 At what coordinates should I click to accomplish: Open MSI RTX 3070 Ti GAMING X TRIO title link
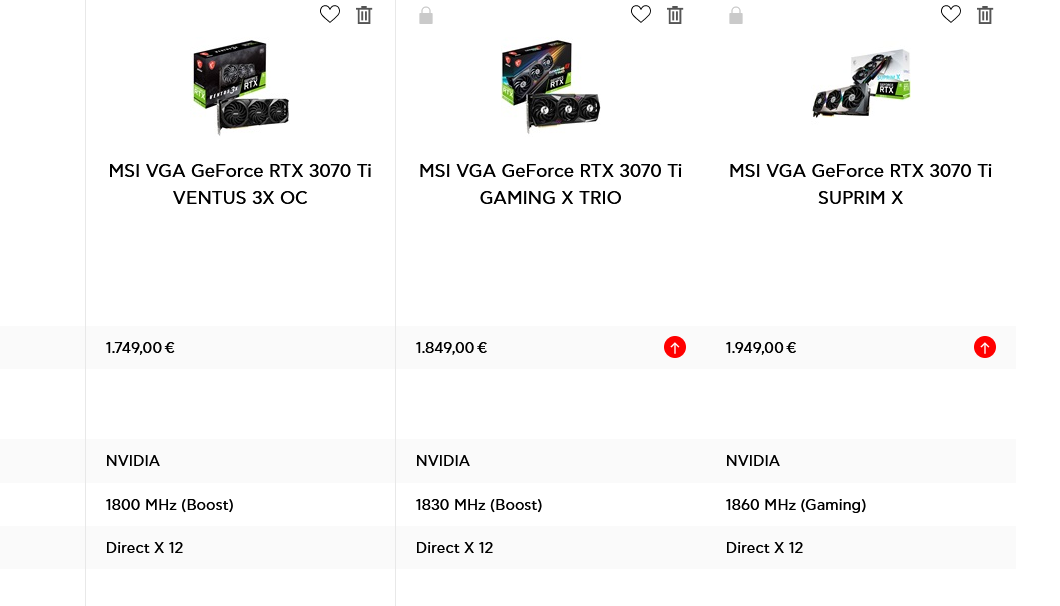(550, 184)
